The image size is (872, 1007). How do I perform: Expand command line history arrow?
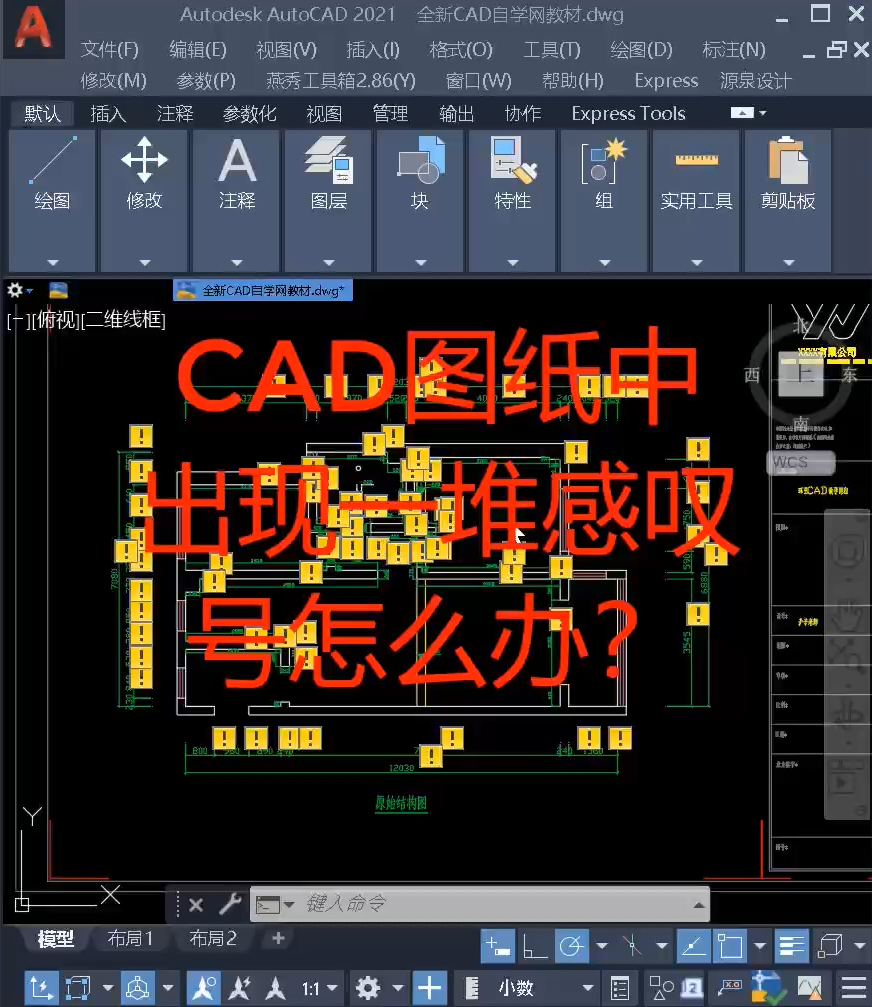point(699,905)
